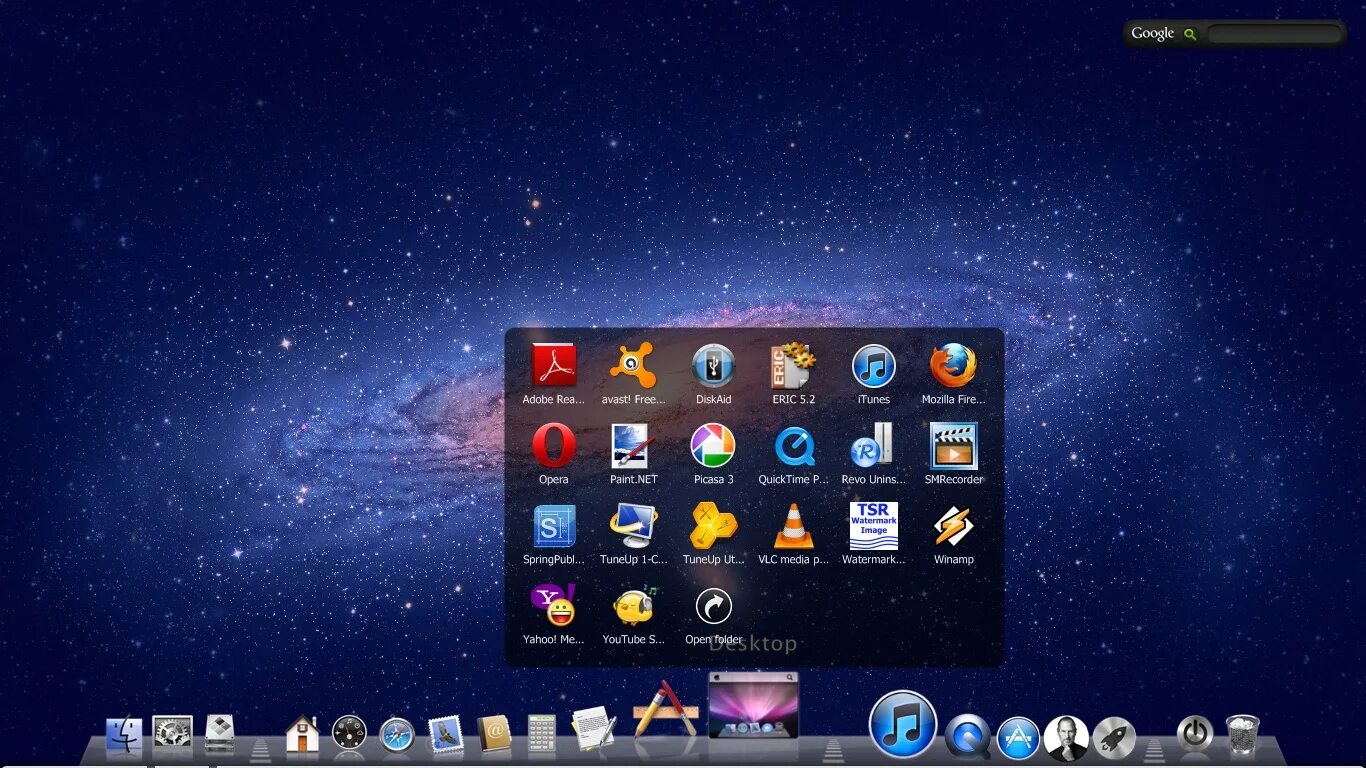Open YouTube Song Downloader icon
The height and width of the screenshot is (768, 1366).
(x=633, y=606)
